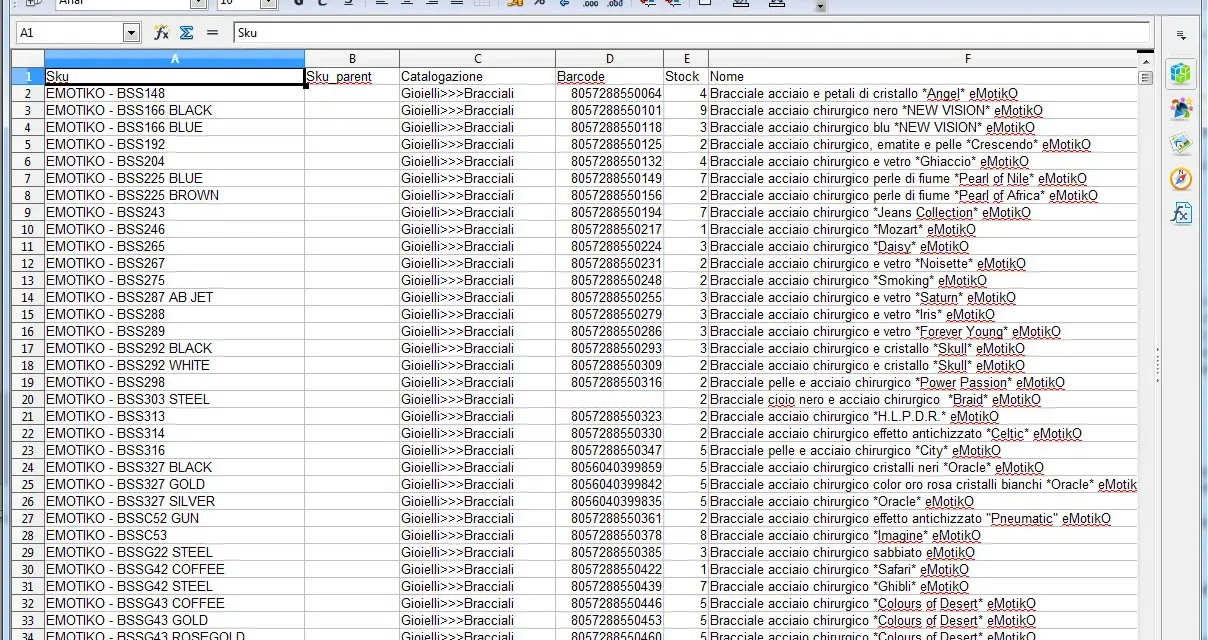This screenshot has width=1208, height=640.
Task: Select barcode cell 8057288550194
Action: click(x=610, y=212)
